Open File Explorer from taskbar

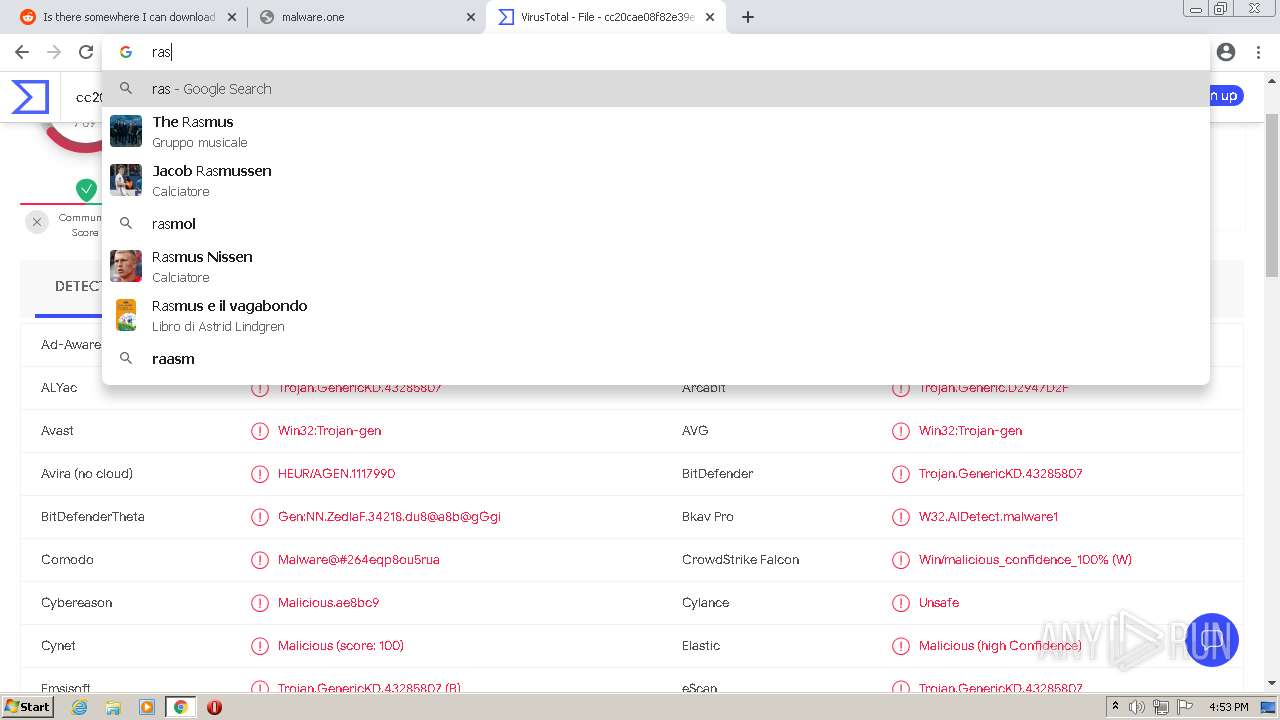pyautogui.click(x=113, y=707)
